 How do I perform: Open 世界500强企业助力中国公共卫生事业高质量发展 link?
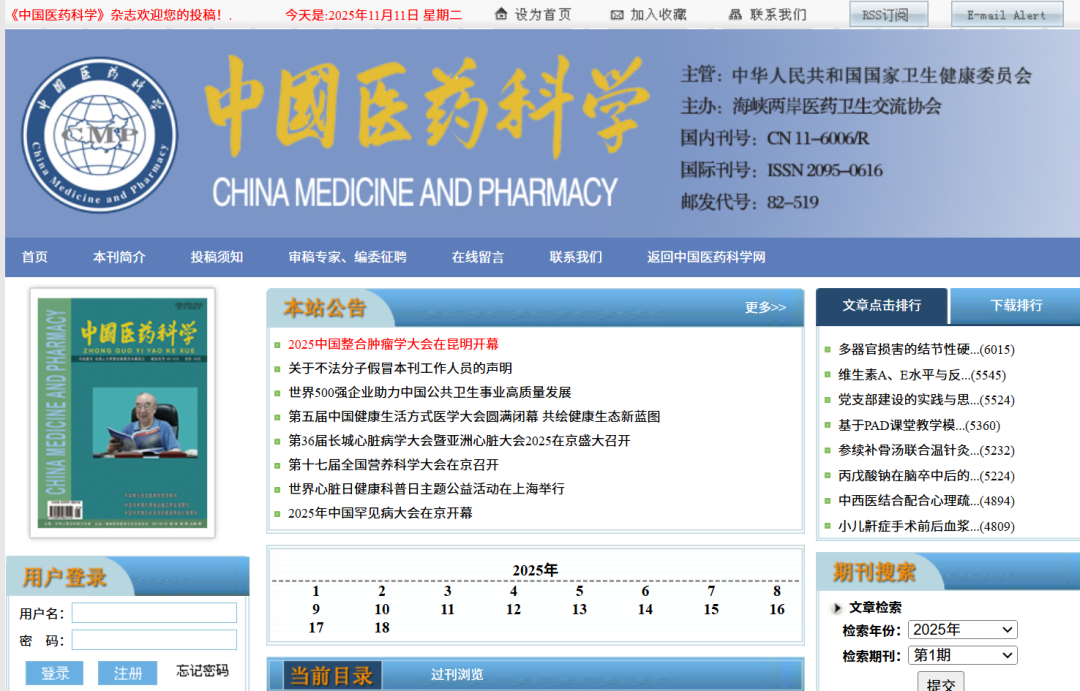point(430,393)
